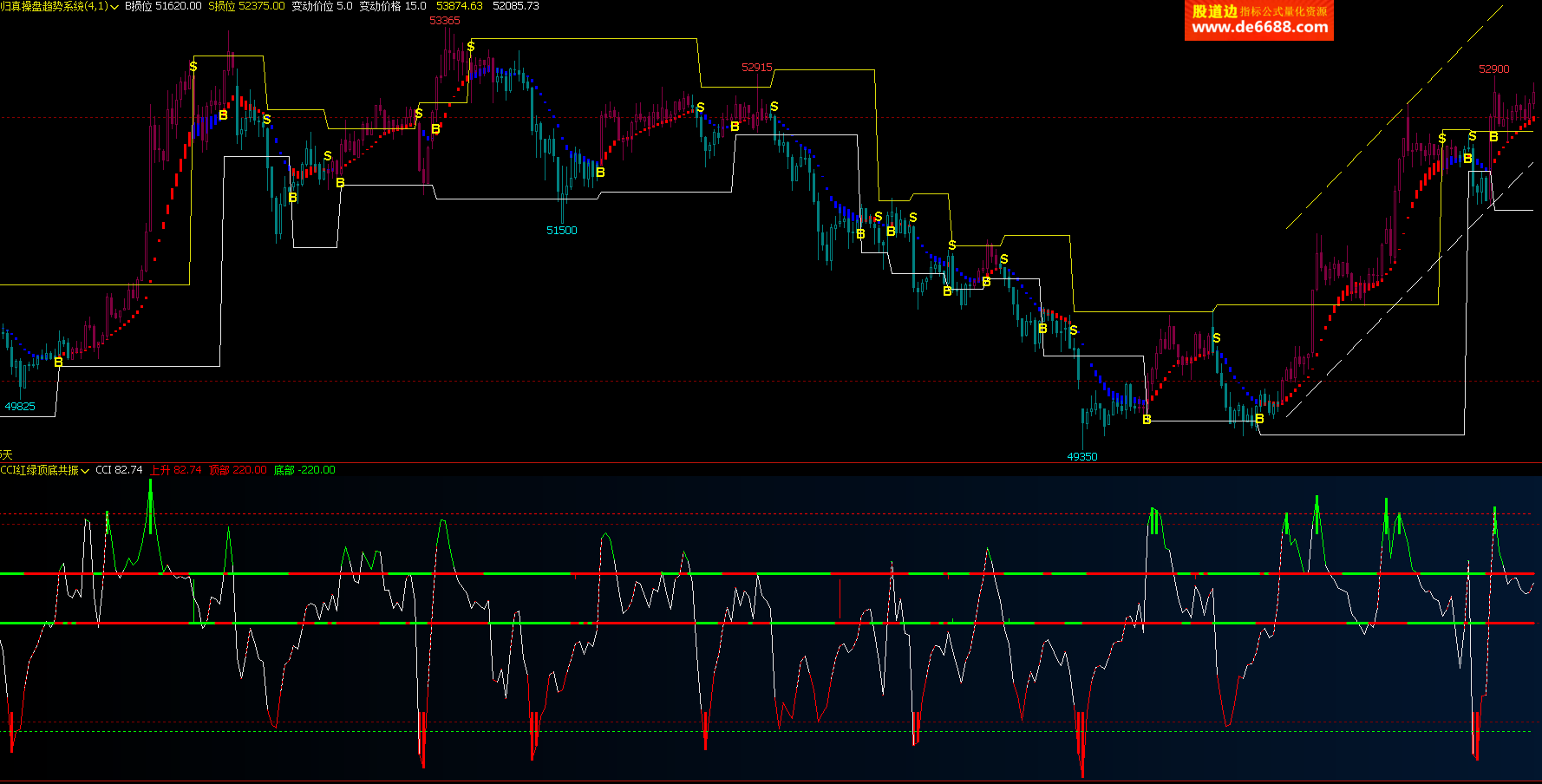The width and height of the screenshot is (1542, 784).
Task: Click the CCI 82.74 value readout
Action: click(119, 470)
